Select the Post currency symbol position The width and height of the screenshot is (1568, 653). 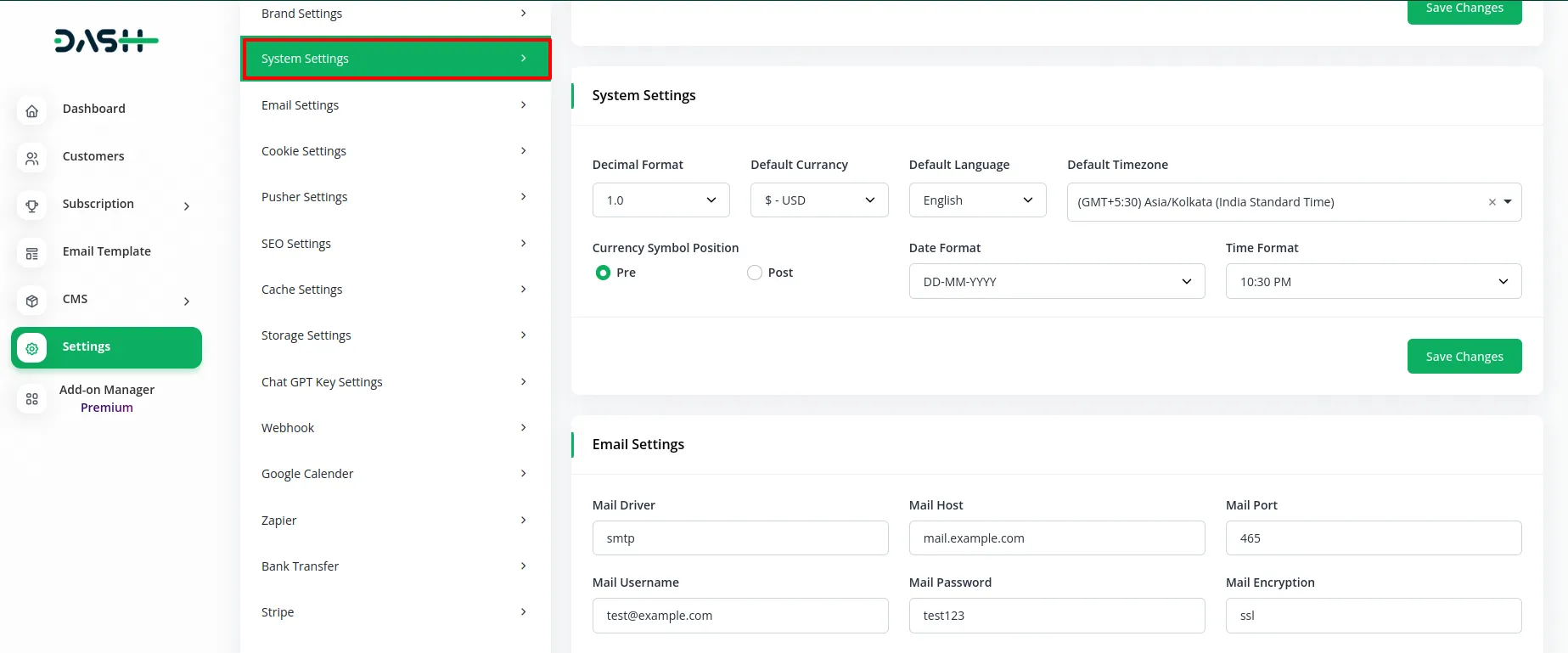click(755, 273)
